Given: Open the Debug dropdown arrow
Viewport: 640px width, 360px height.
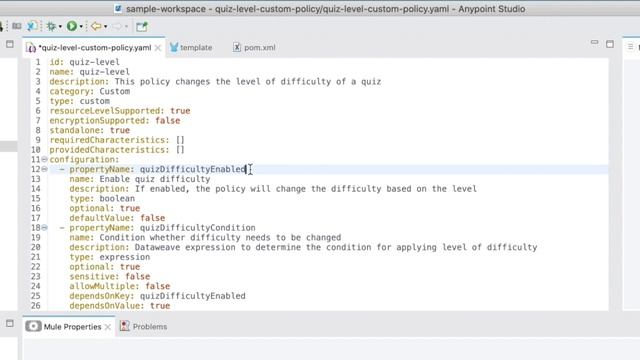Looking at the screenshot, I should click(60, 27).
